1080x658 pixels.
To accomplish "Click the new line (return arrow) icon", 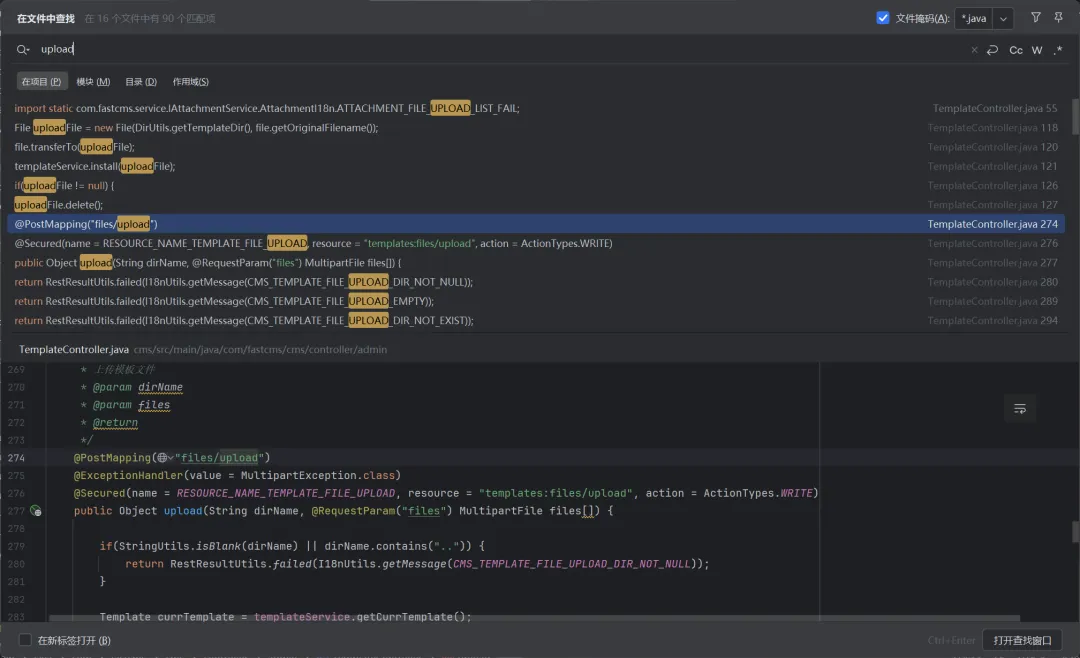I will (x=992, y=50).
